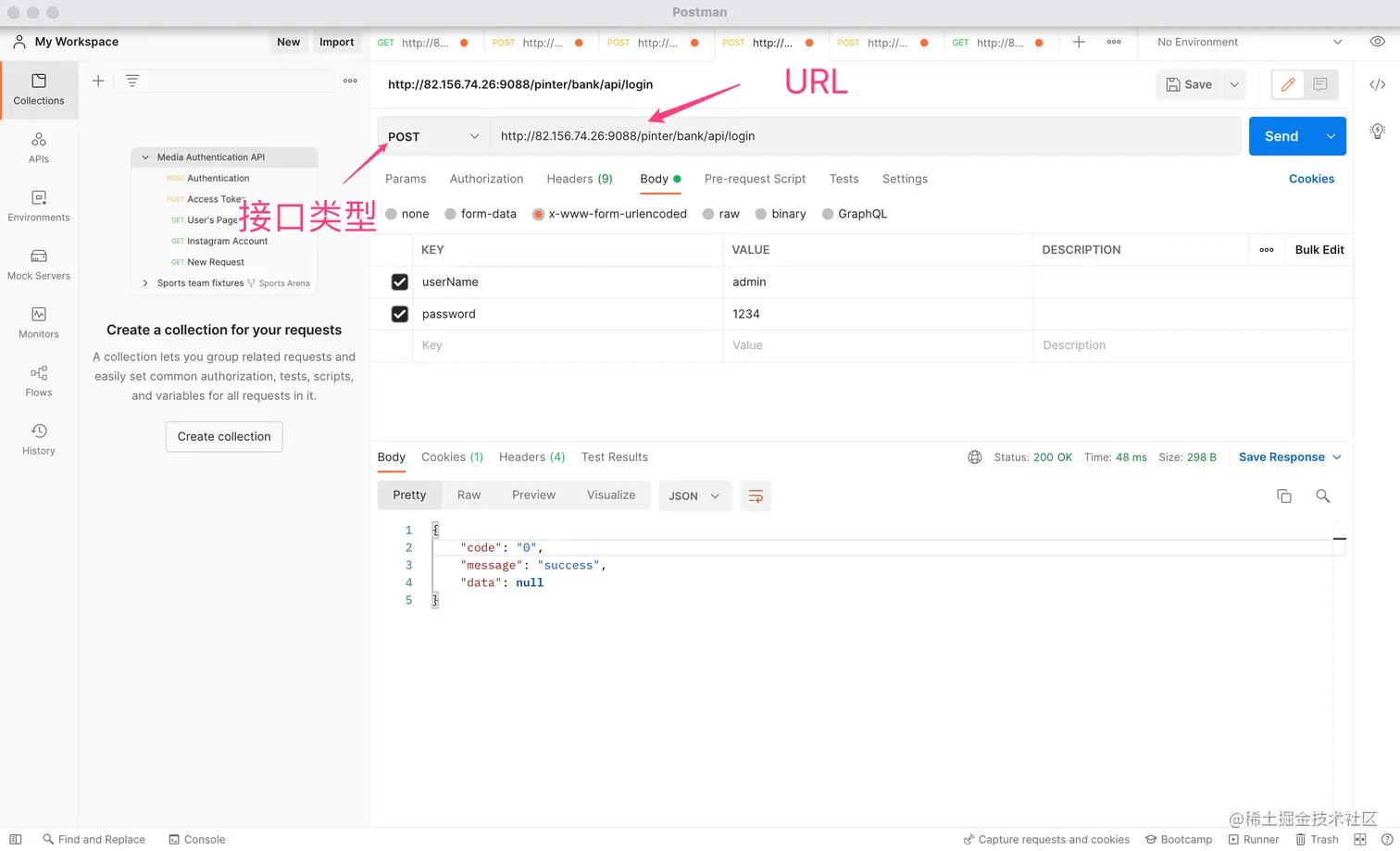Select the raw body type radio button
Screen dimensions: 1400x851
(x=708, y=214)
